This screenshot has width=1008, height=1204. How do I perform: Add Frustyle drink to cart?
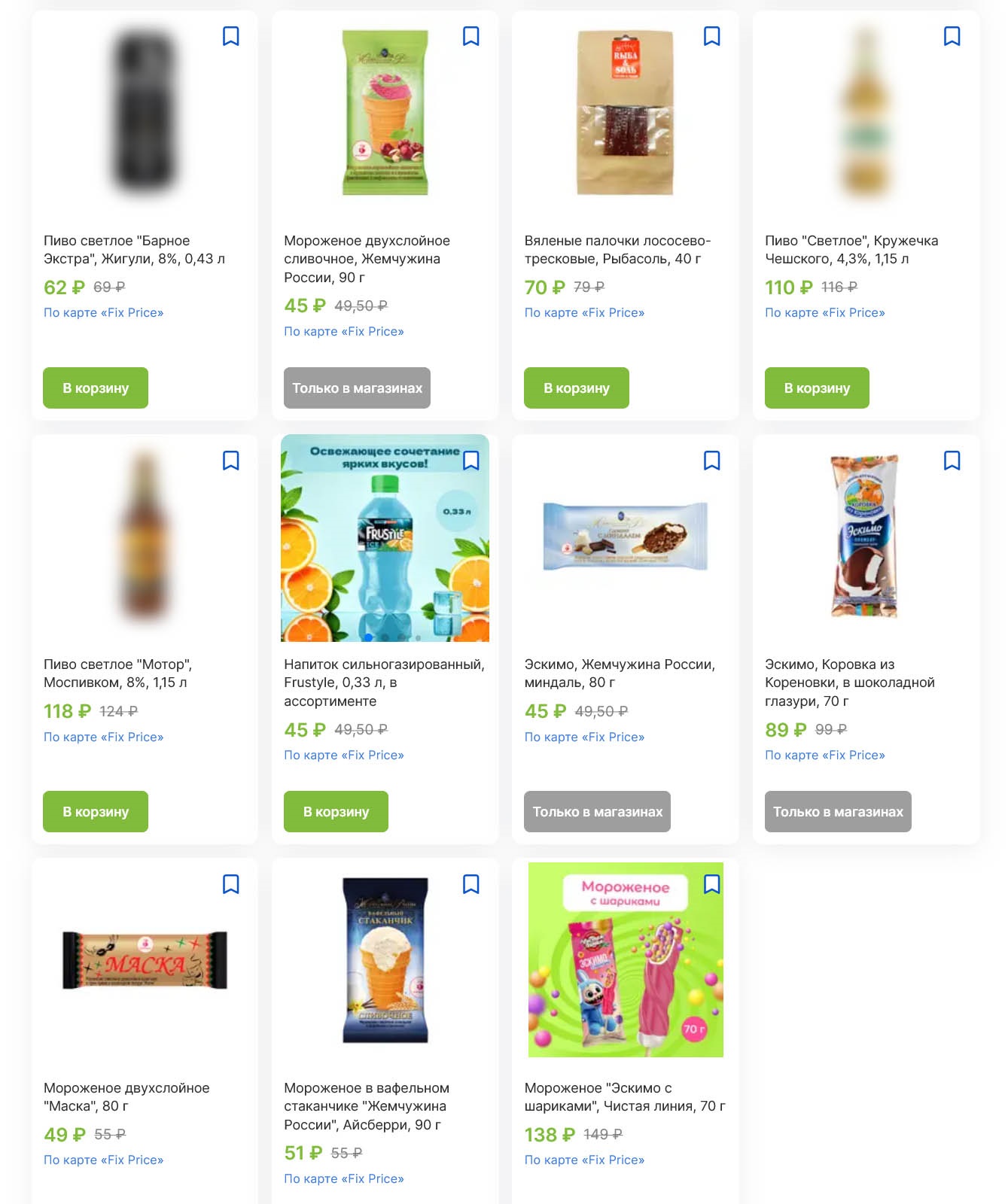(x=336, y=812)
